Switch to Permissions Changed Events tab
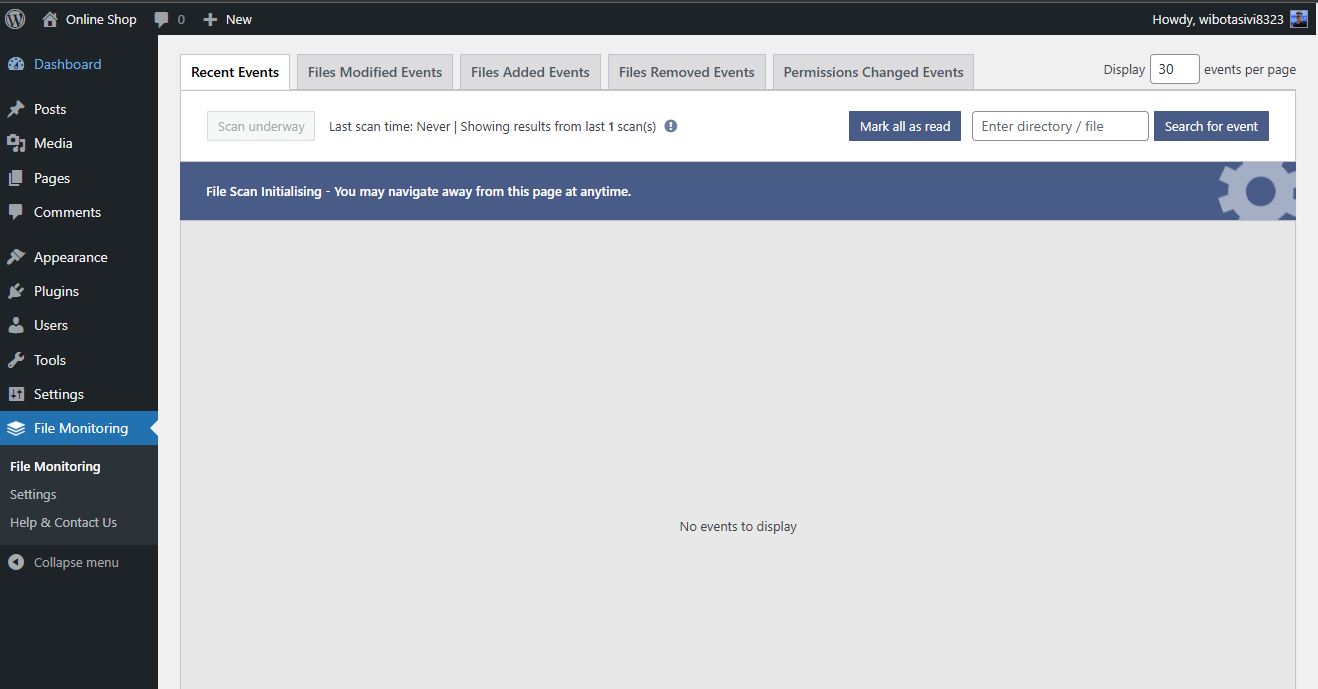The image size is (1318, 689). [873, 72]
